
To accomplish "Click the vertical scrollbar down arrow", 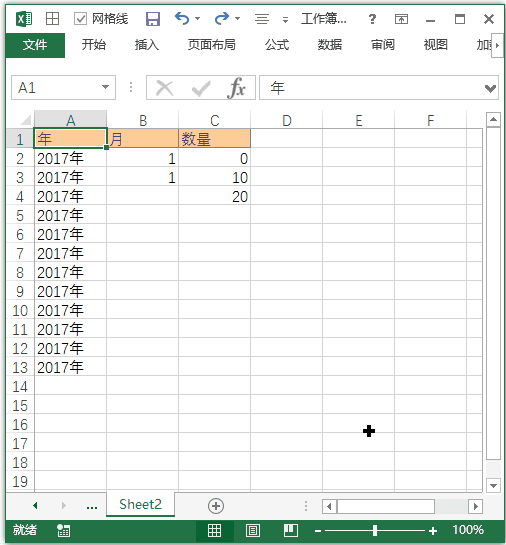I will coord(493,485).
